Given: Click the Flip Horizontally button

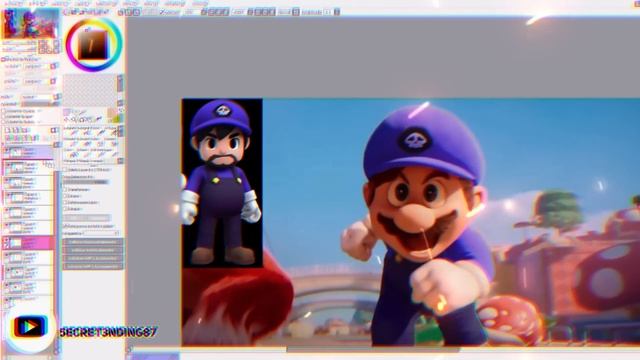Looking at the screenshot, I should 93,242.
